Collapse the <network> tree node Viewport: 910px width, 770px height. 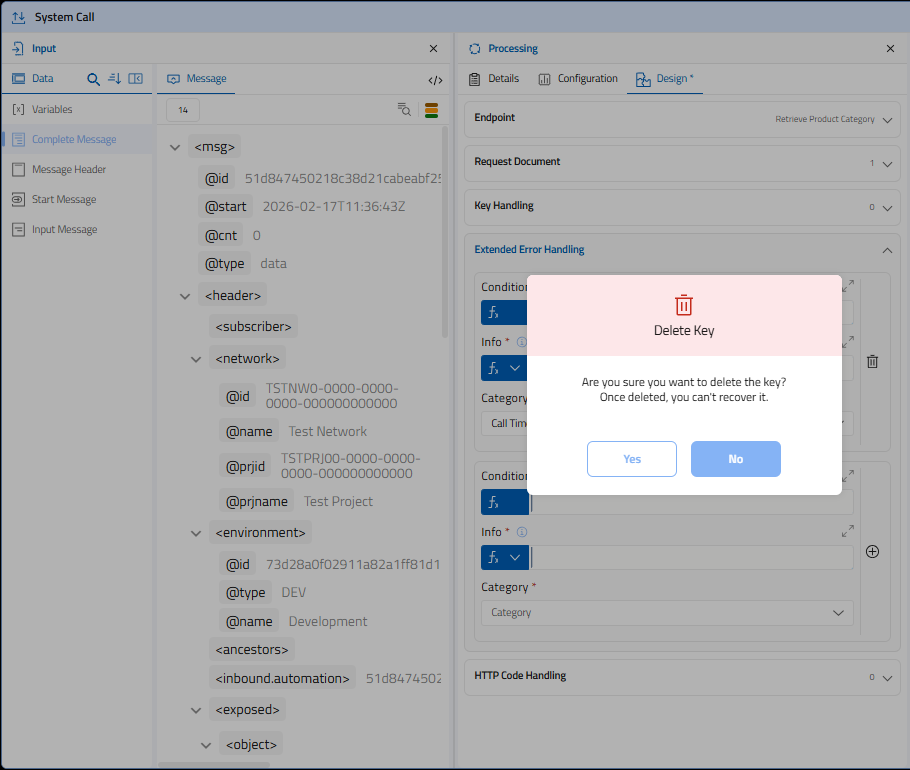[x=196, y=359]
